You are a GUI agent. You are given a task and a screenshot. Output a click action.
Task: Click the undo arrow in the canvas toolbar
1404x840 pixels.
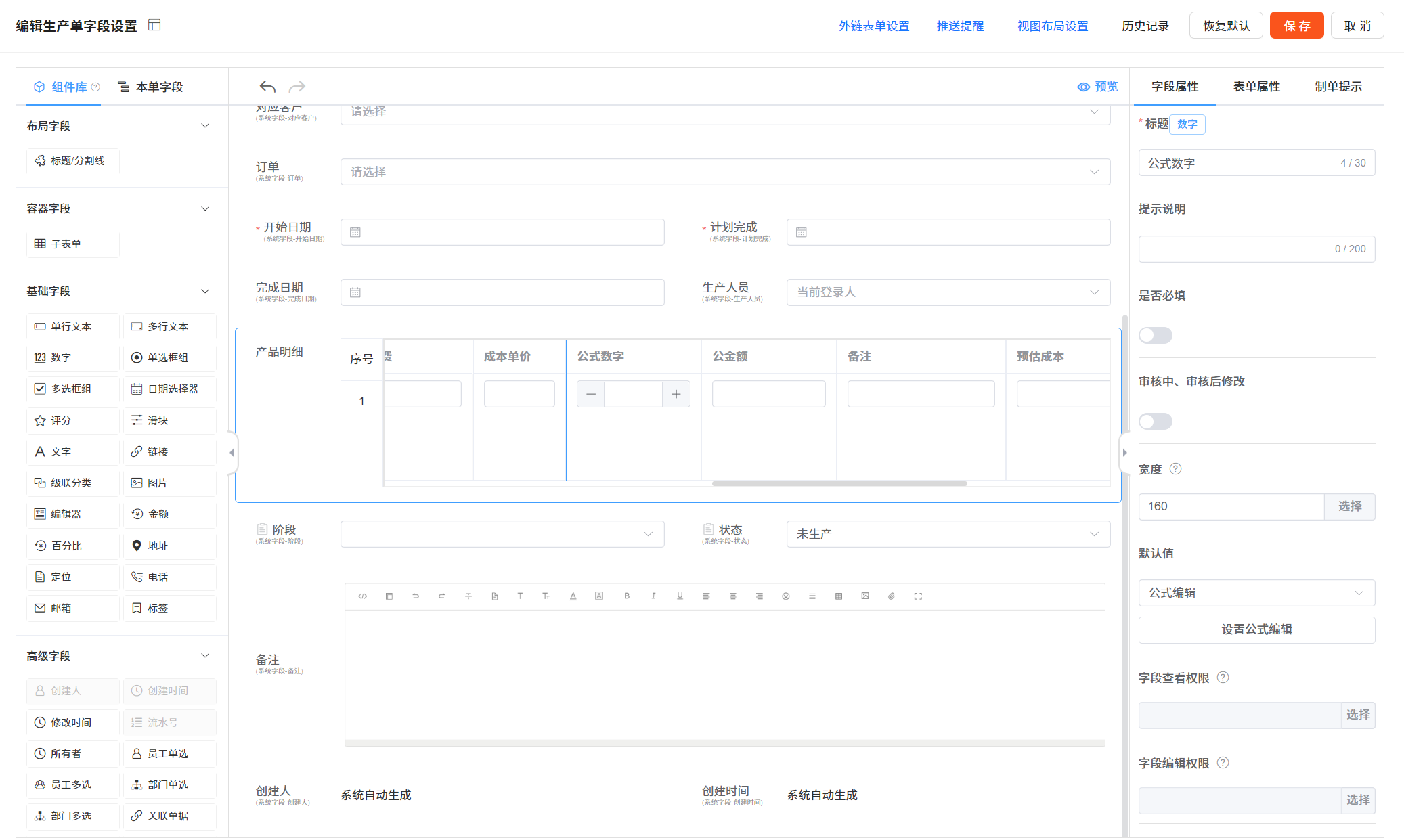(x=267, y=87)
